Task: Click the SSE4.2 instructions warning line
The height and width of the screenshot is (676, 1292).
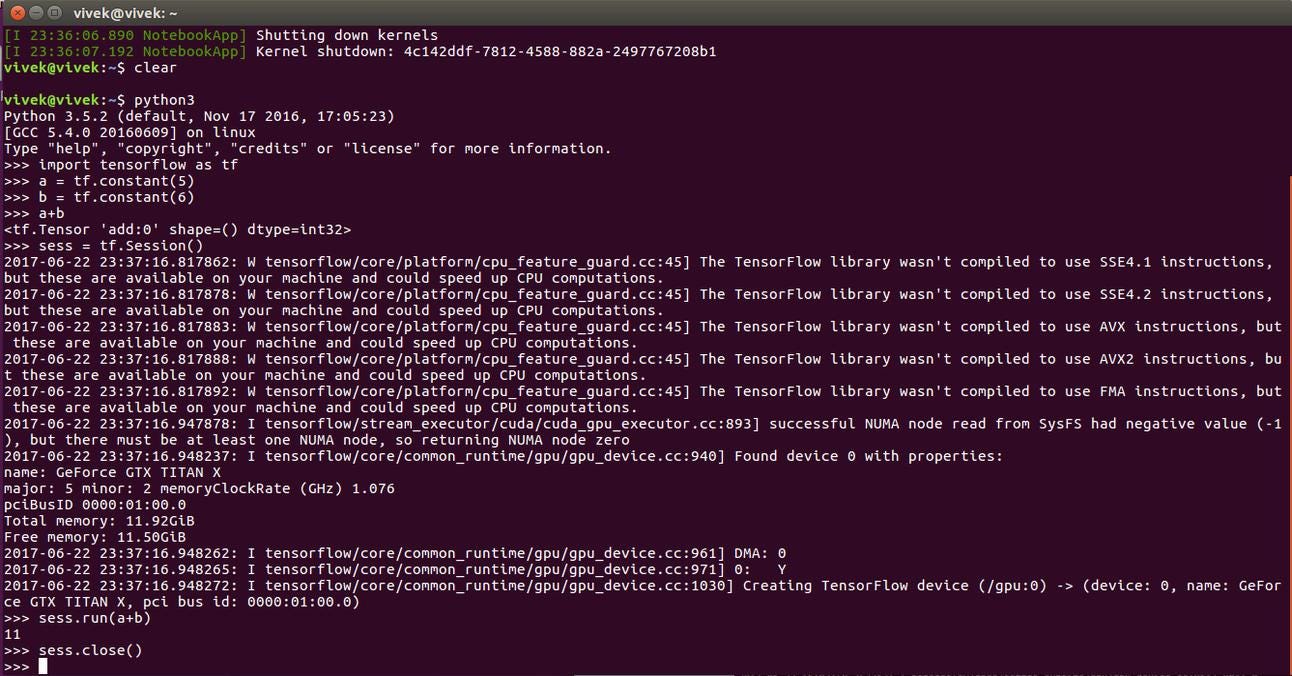Action: tap(639, 302)
